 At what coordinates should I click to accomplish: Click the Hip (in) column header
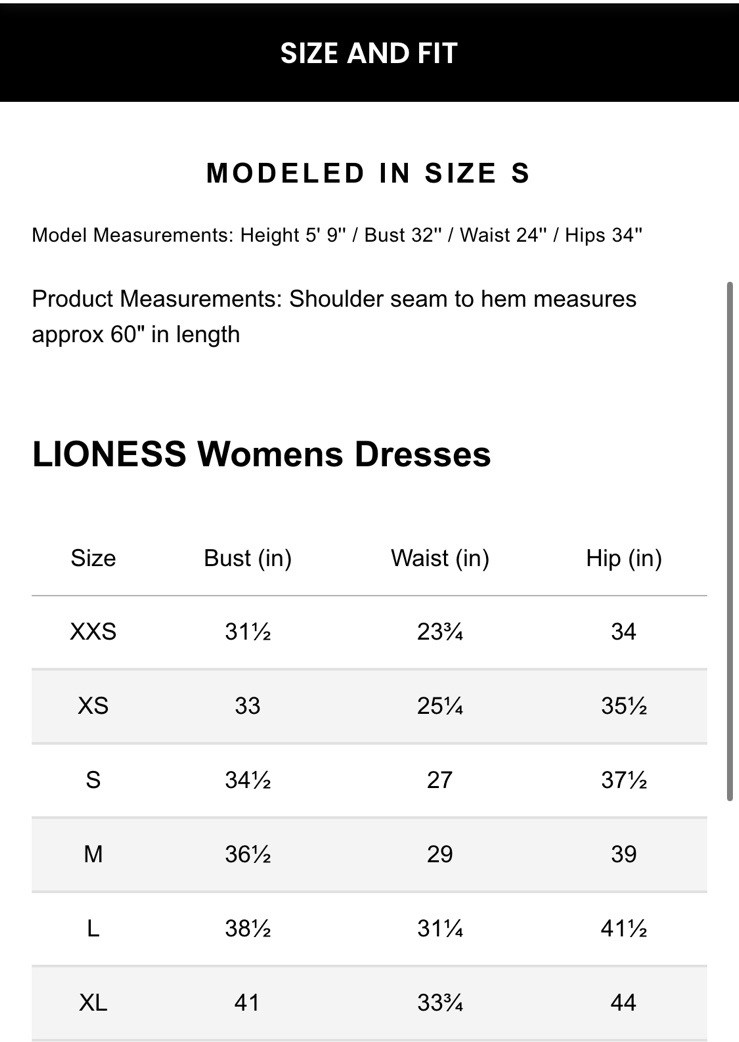click(x=623, y=558)
